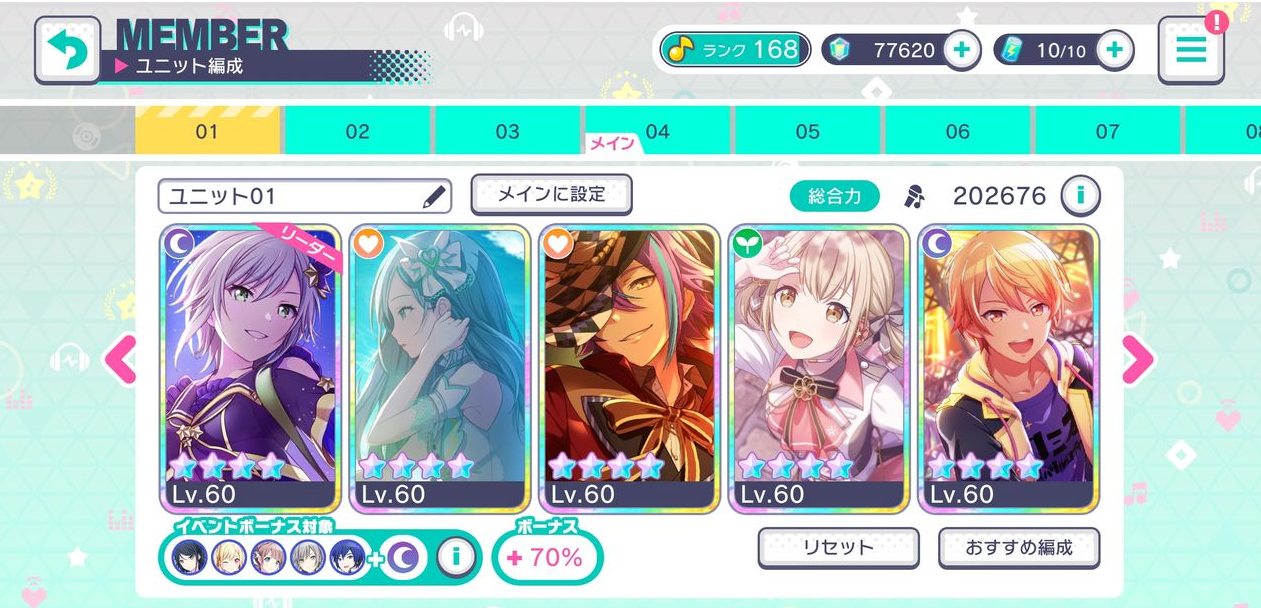Show total power info icon
Image resolution: width=1261 pixels, height=608 pixels.
click(x=1080, y=196)
